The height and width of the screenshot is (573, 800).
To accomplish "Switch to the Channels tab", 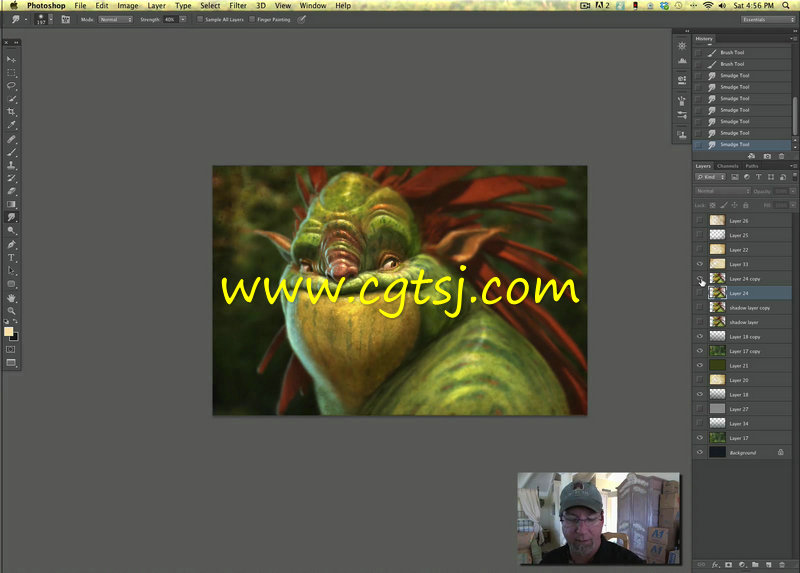I will coord(728,166).
